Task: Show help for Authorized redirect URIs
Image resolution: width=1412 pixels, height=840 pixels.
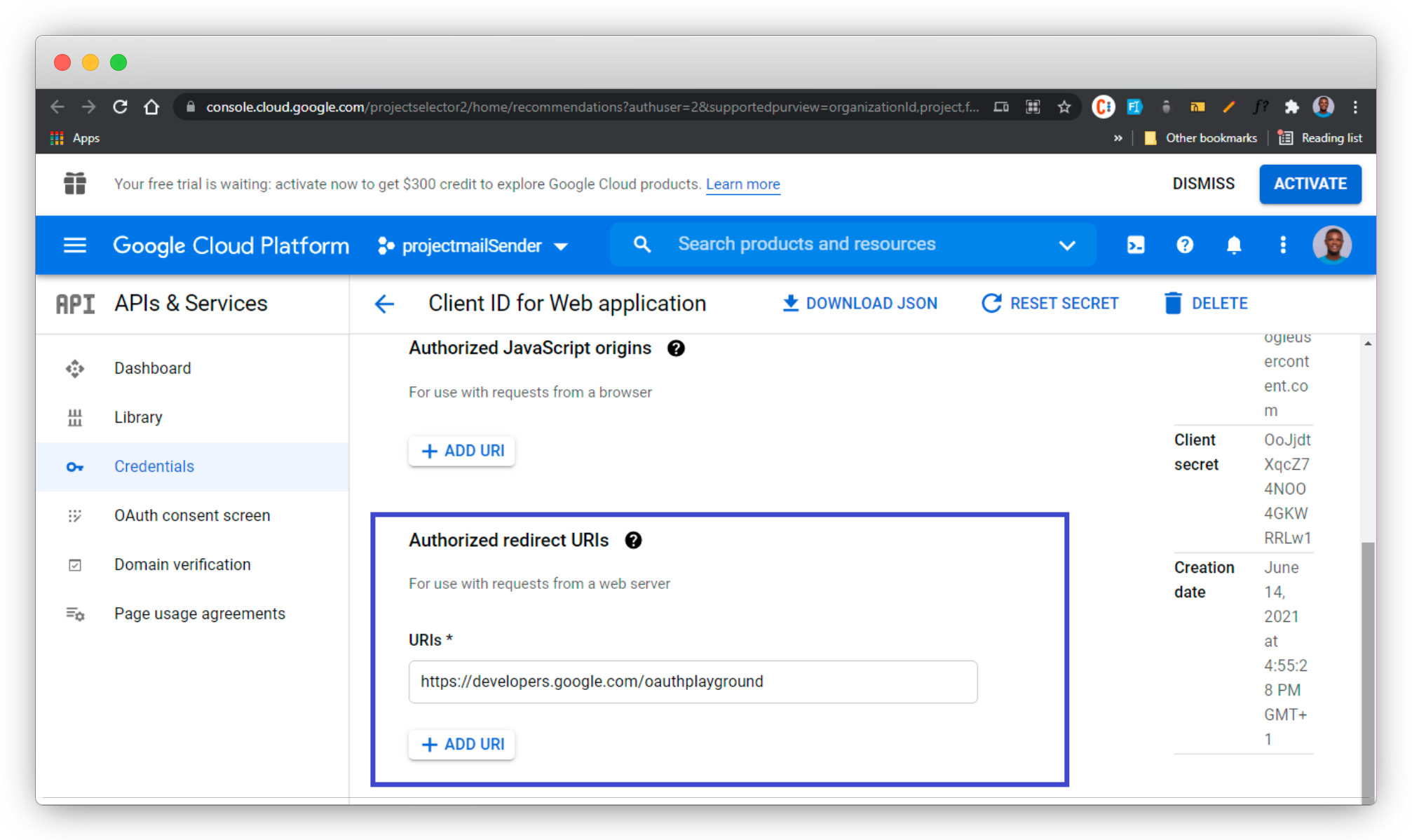Action: [633, 541]
